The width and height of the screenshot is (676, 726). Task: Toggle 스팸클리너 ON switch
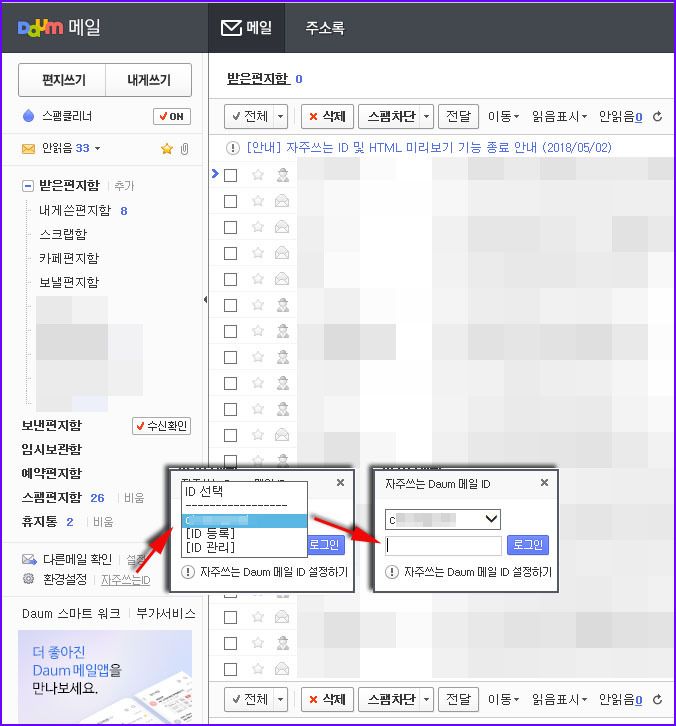172,116
